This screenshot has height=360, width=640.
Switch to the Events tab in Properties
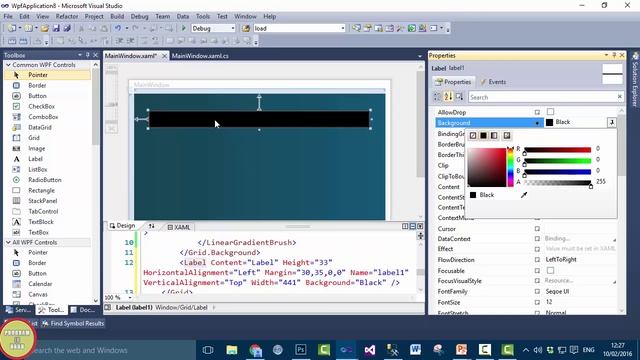[x=493, y=82]
